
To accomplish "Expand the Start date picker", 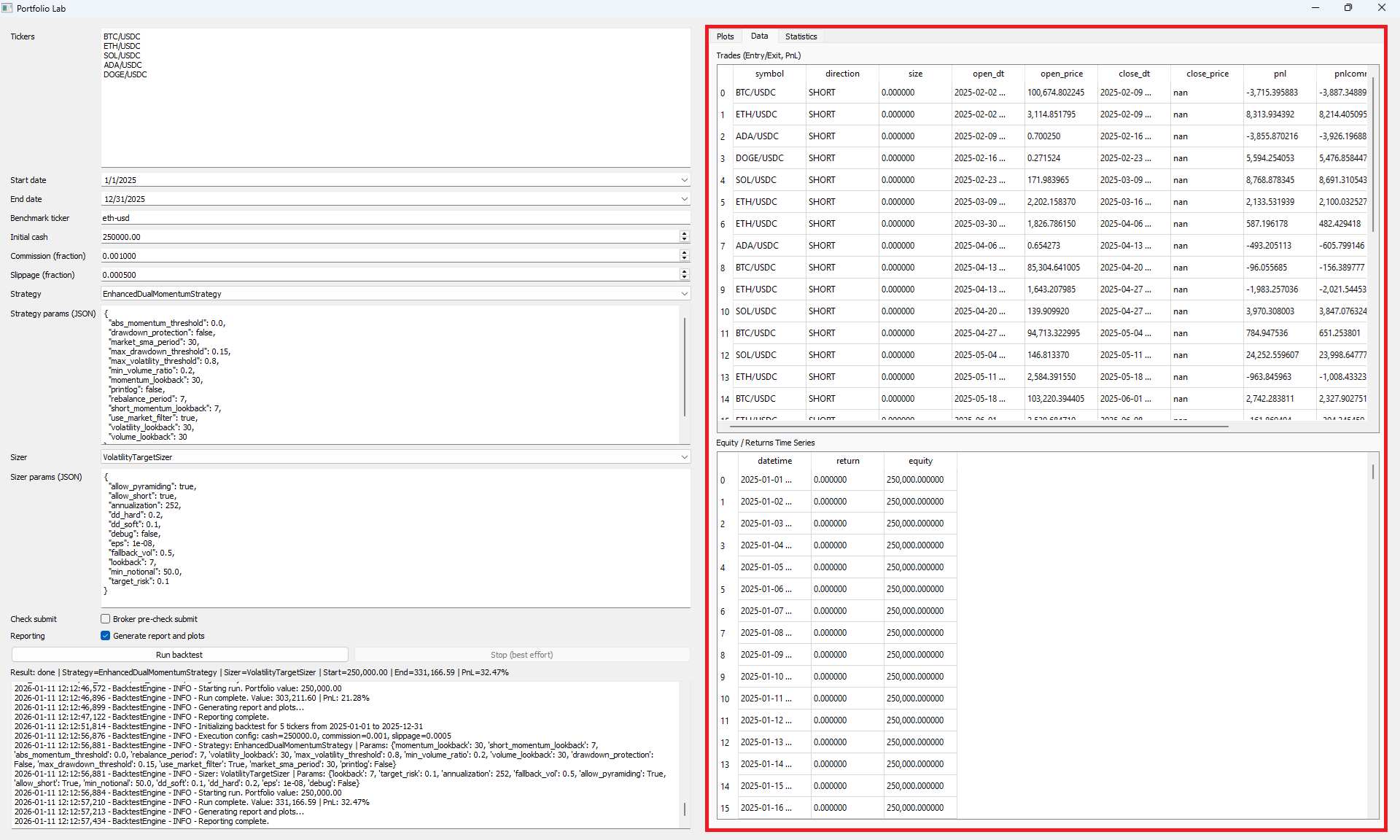I will click(x=684, y=179).
